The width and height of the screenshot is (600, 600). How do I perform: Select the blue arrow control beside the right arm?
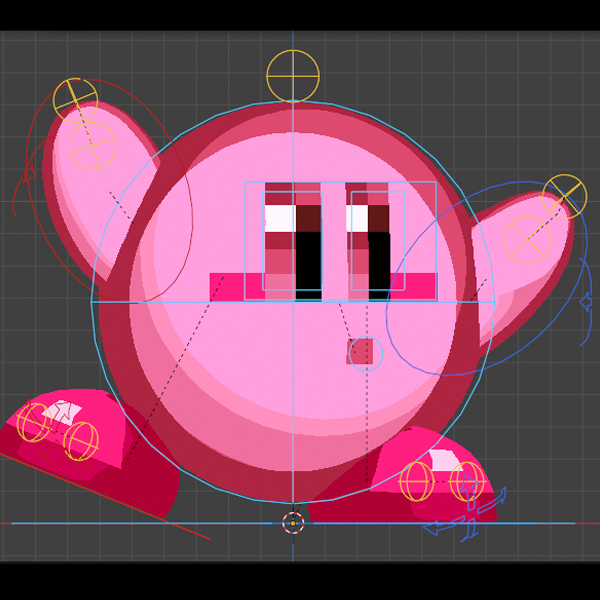point(585,302)
